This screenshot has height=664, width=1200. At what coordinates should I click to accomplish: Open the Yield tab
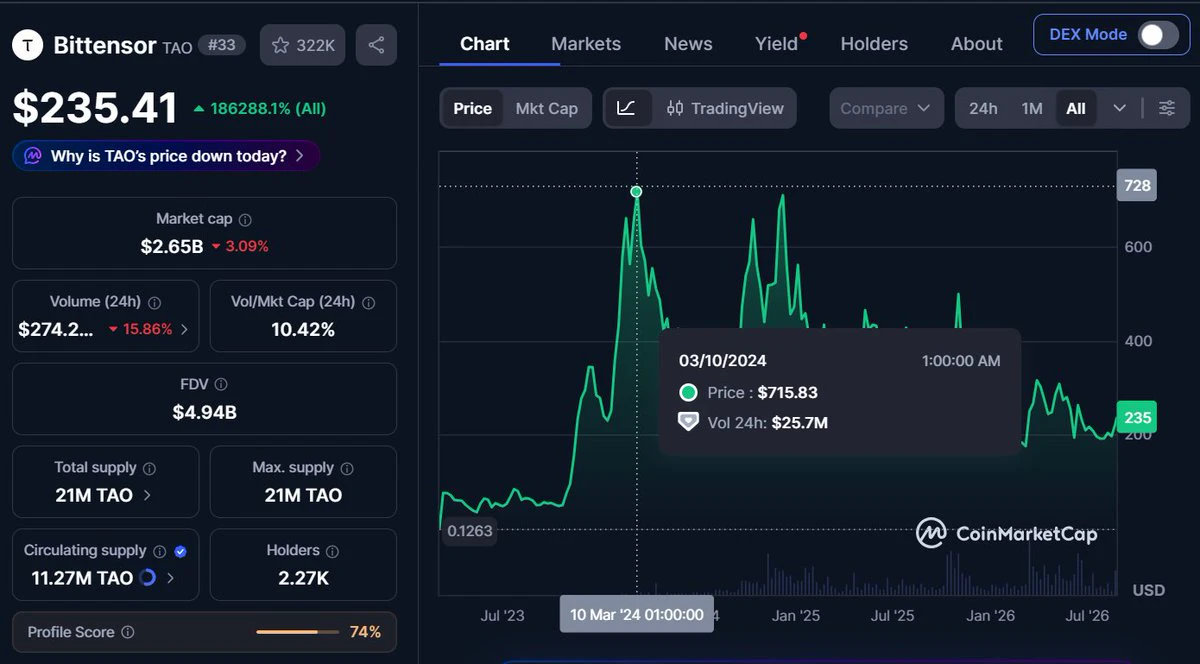point(777,44)
